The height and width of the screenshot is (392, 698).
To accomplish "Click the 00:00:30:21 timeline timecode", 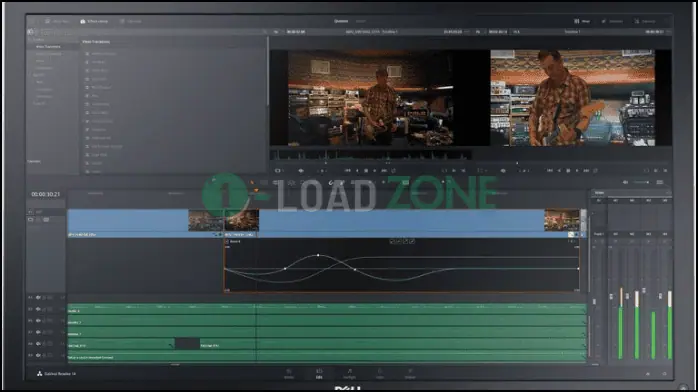I will (x=45, y=194).
